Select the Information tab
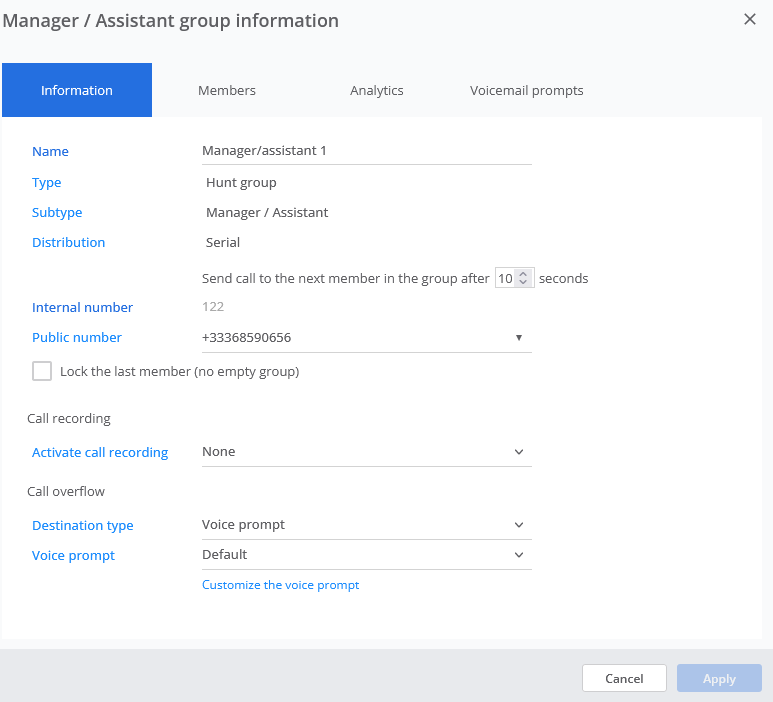The width and height of the screenshot is (773, 702). (x=77, y=90)
